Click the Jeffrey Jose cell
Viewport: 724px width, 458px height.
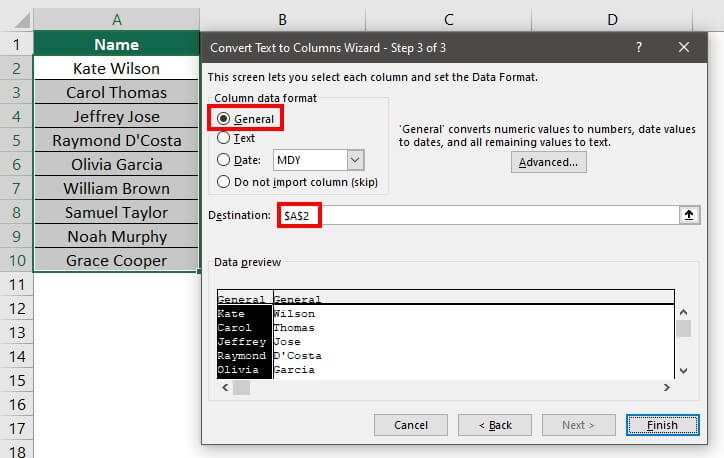117,116
